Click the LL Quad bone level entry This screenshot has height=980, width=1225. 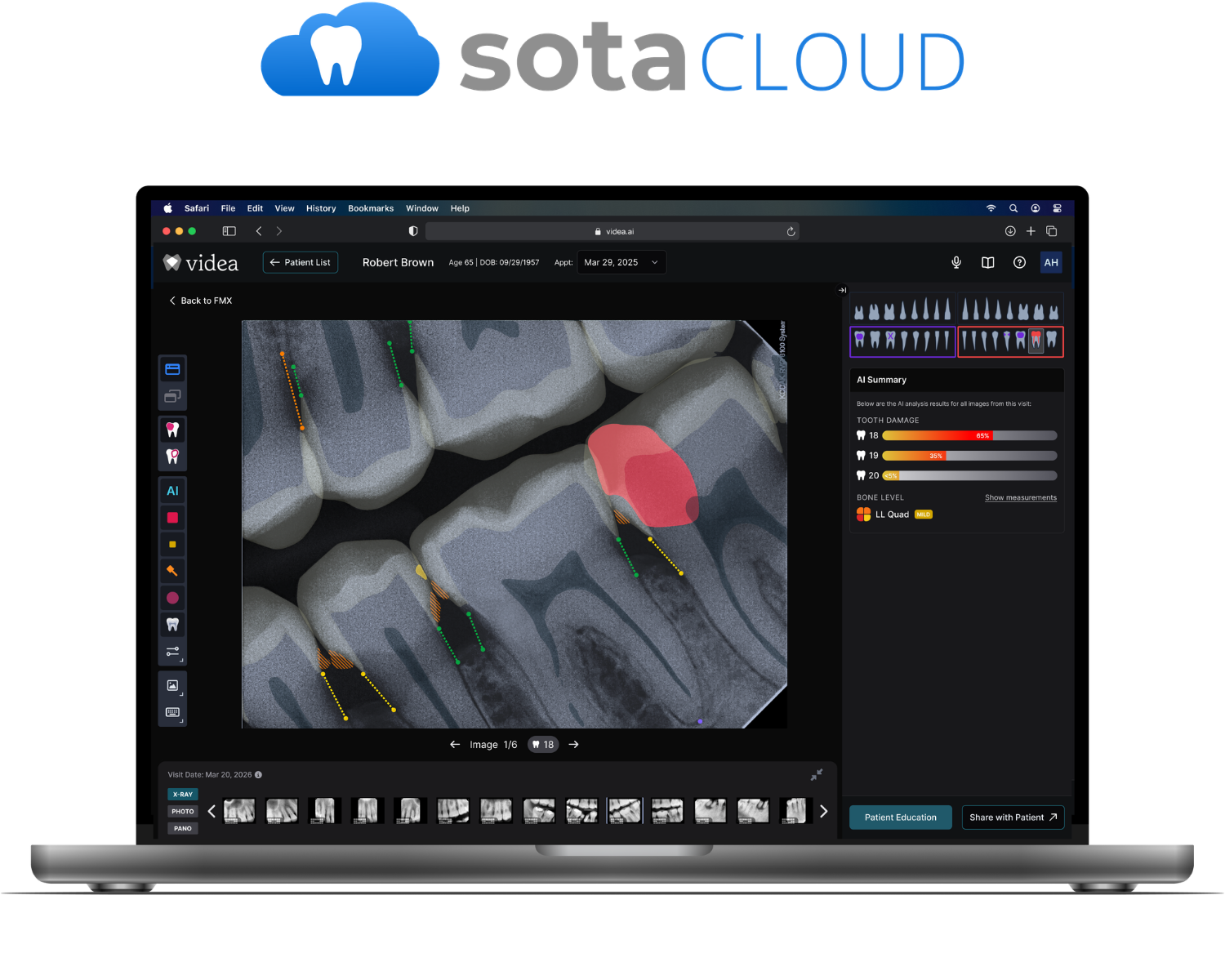click(883, 514)
